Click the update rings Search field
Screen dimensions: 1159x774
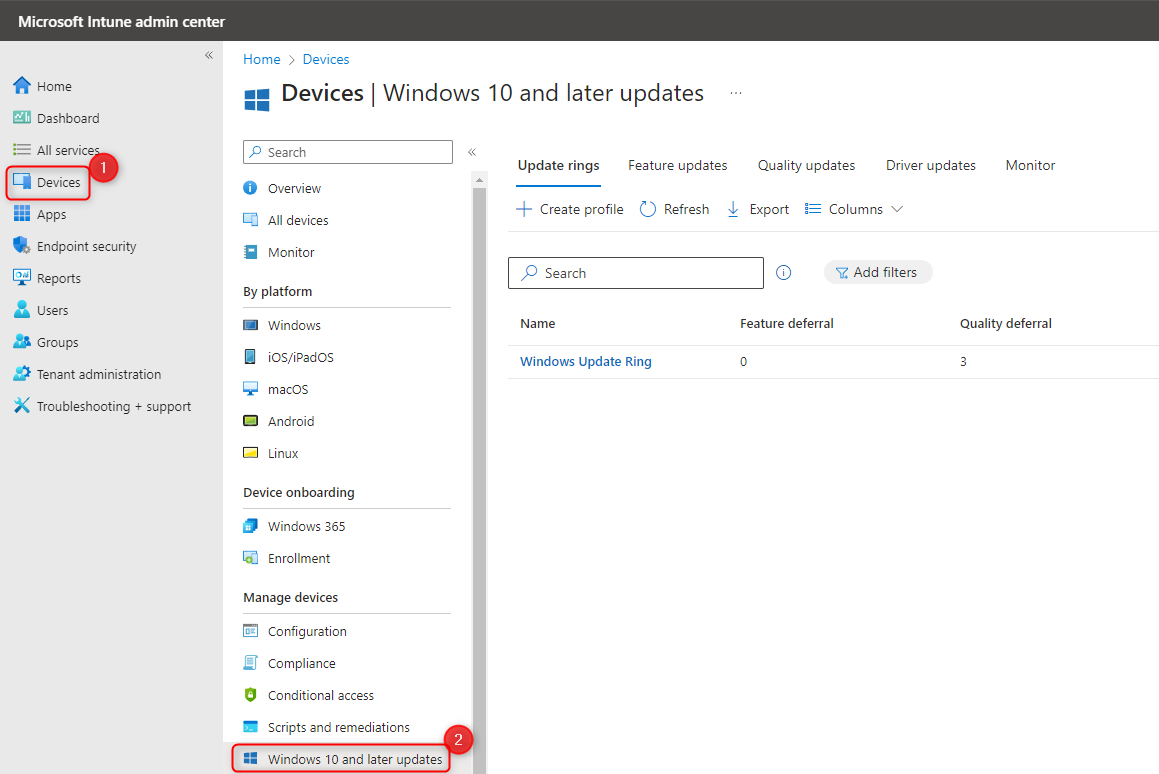coord(635,272)
